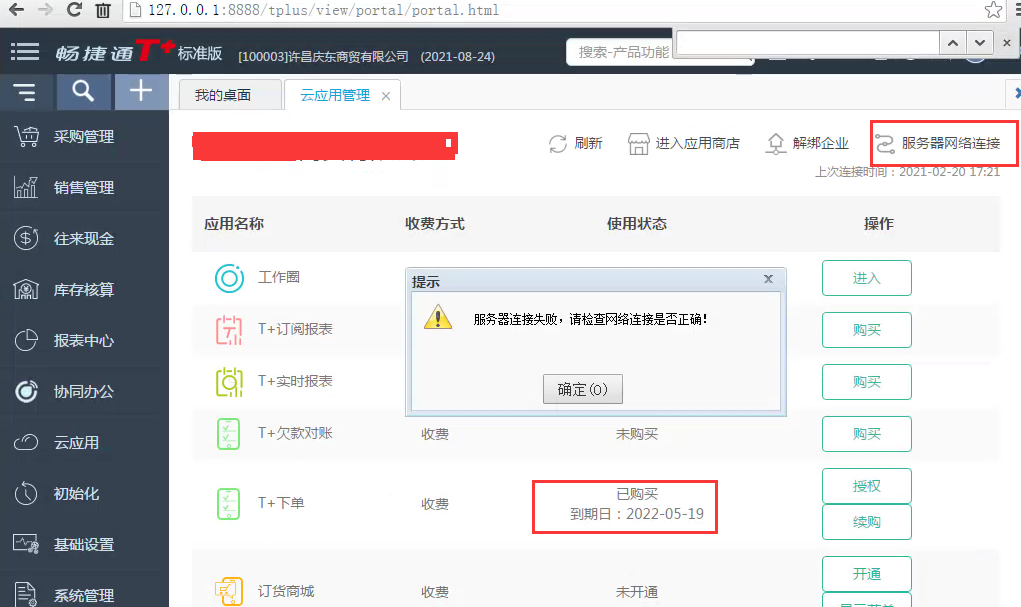Click the warning icon in 提示 dialog
The image size is (1021, 607).
[x=438, y=317]
